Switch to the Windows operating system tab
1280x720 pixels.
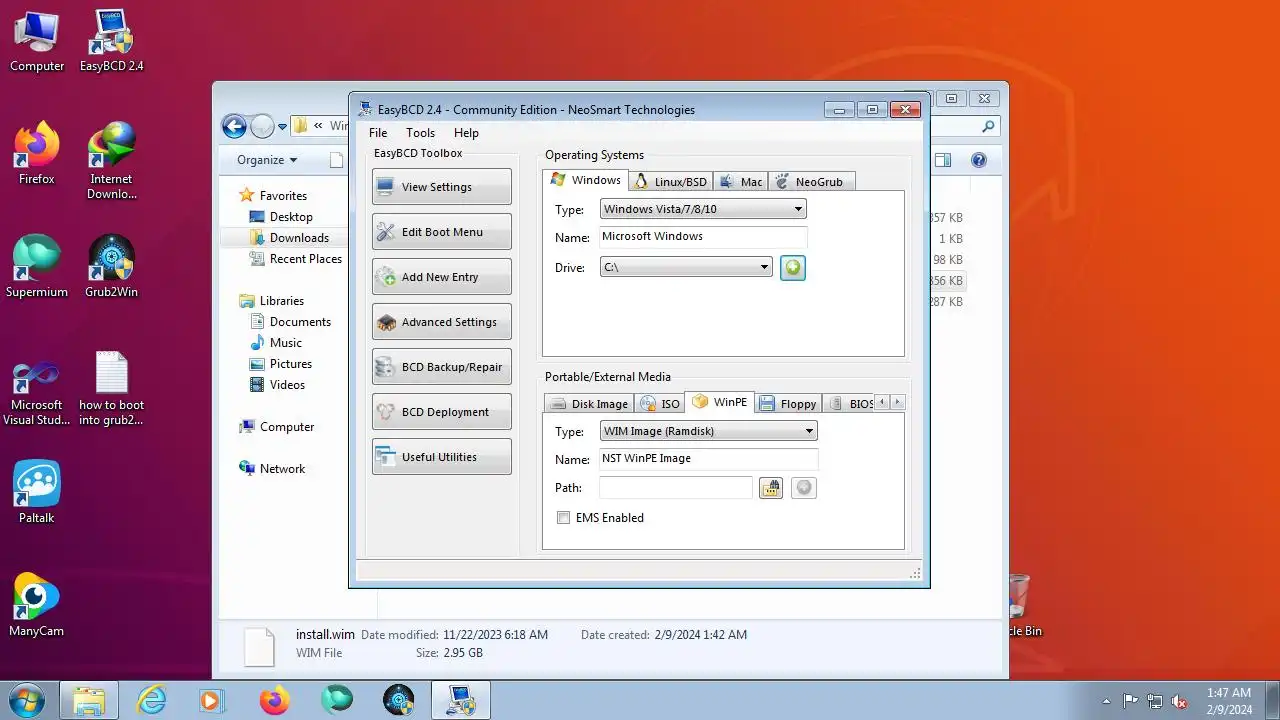pos(585,180)
